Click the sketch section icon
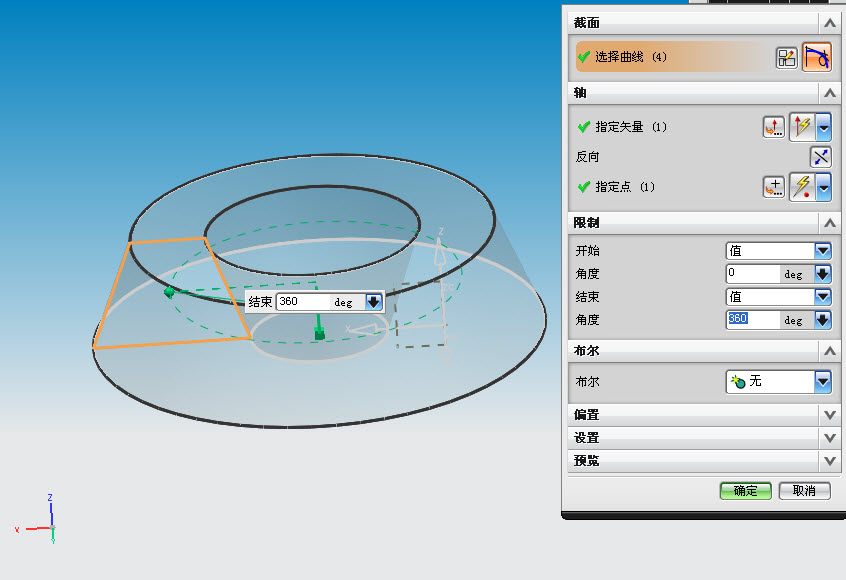The image size is (846, 580). click(786, 58)
